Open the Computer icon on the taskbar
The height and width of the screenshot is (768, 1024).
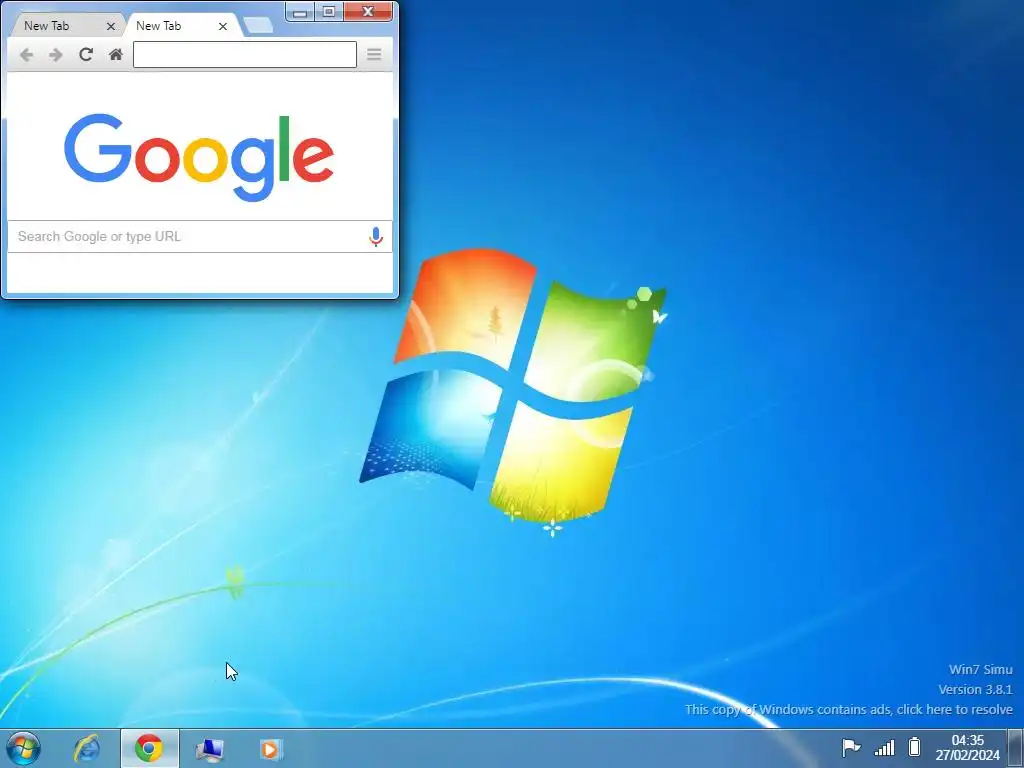(x=210, y=749)
